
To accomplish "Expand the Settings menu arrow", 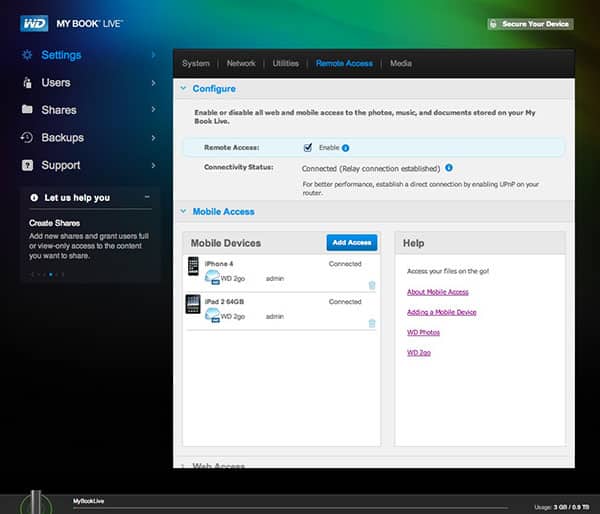I will point(153,55).
